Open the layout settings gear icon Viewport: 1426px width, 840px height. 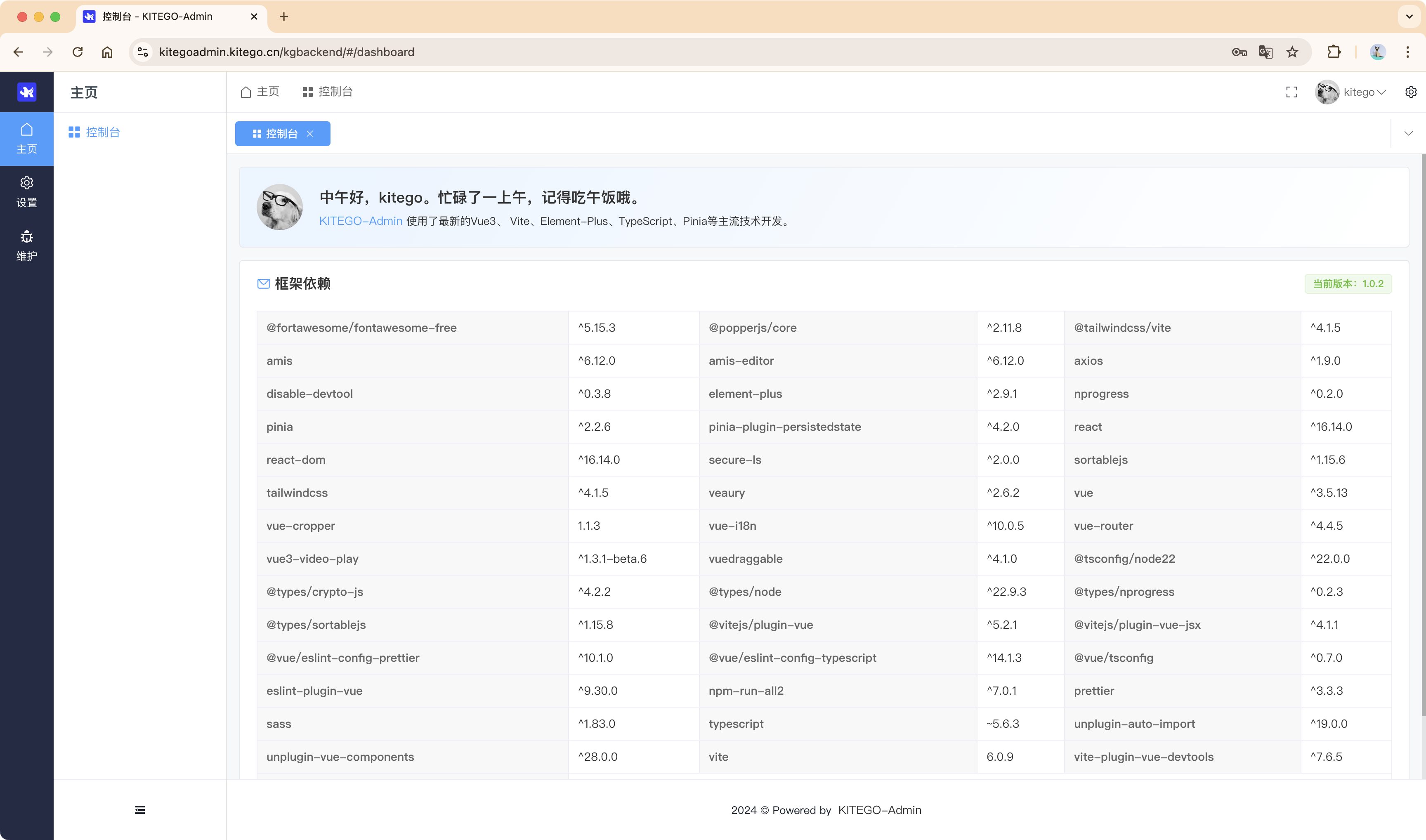[x=1411, y=92]
